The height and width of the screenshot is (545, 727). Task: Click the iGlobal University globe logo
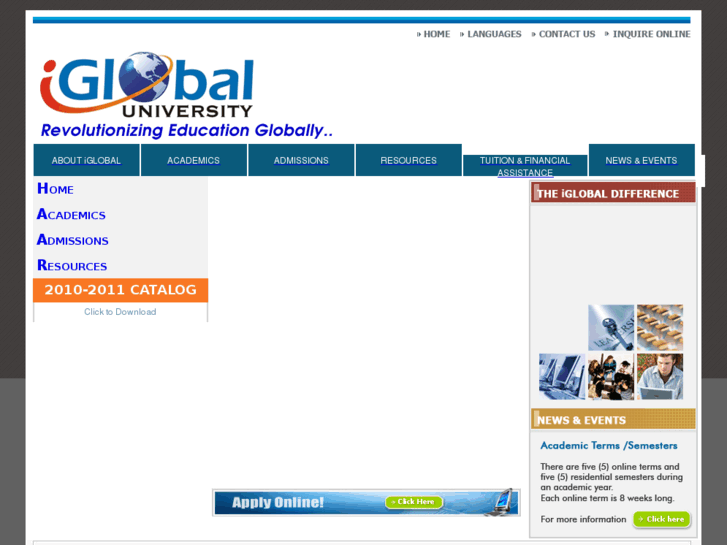click(x=147, y=85)
